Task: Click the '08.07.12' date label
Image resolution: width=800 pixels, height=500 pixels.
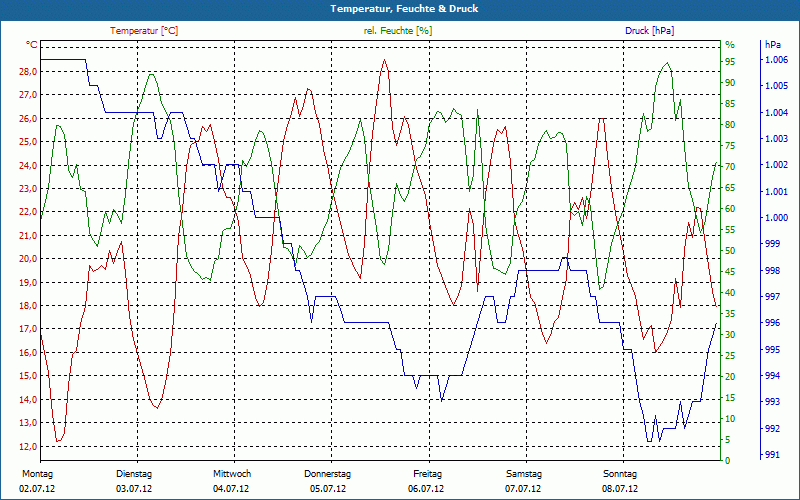Action: click(620, 489)
